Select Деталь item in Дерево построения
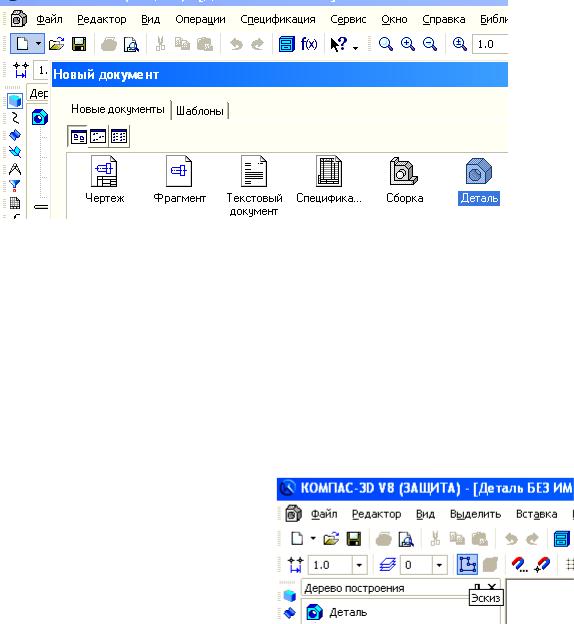 [x=348, y=612]
